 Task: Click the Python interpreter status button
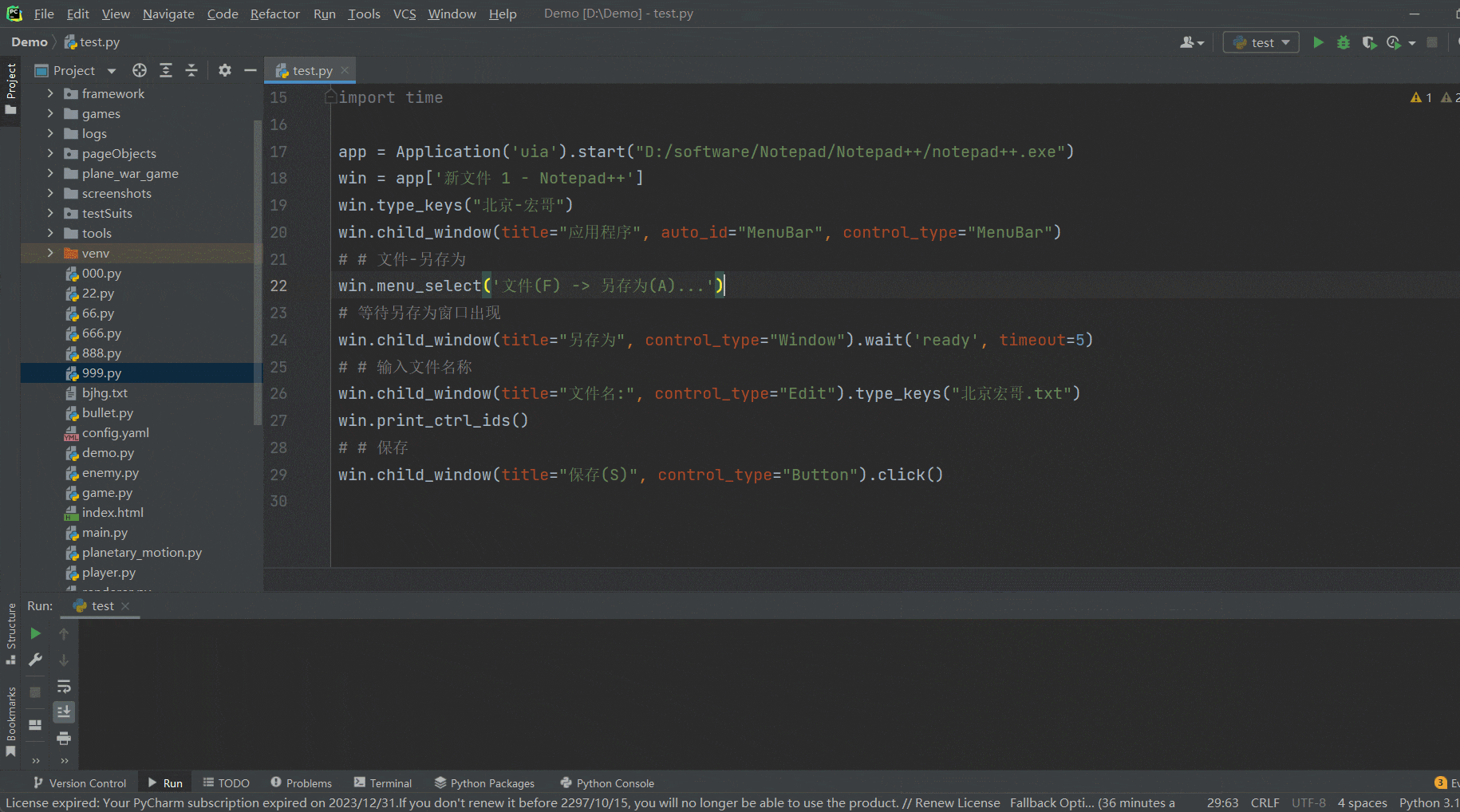1428,802
